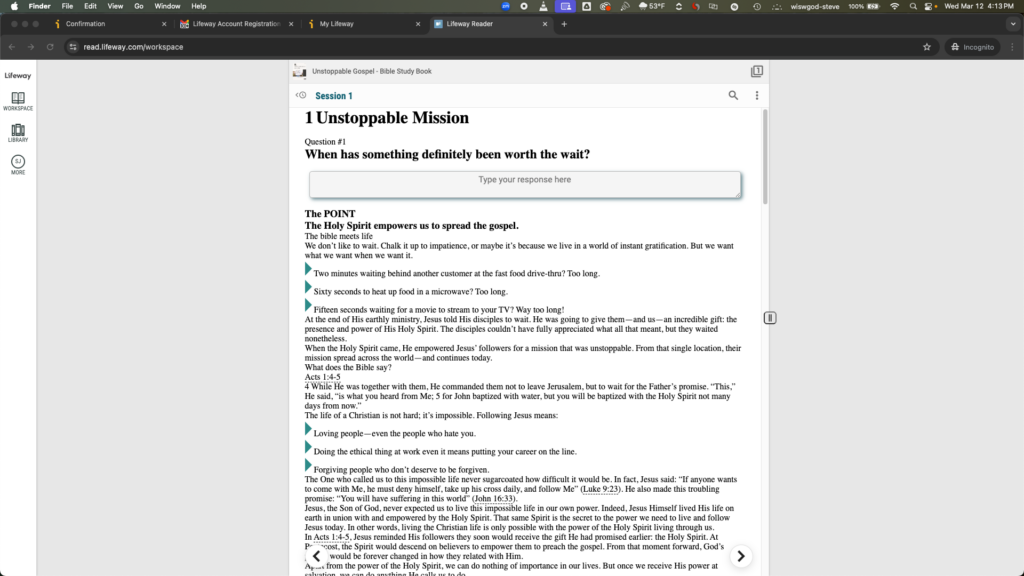This screenshot has width=1024, height=576.
Task: Toggle the split panel layout icon in the reader header
Action: click(757, 71)
